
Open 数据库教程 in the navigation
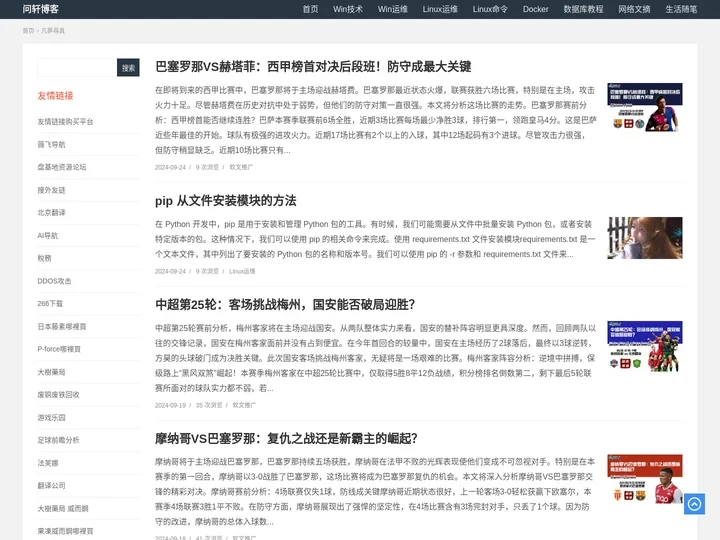pyautogui.click(x=583, y=9)
